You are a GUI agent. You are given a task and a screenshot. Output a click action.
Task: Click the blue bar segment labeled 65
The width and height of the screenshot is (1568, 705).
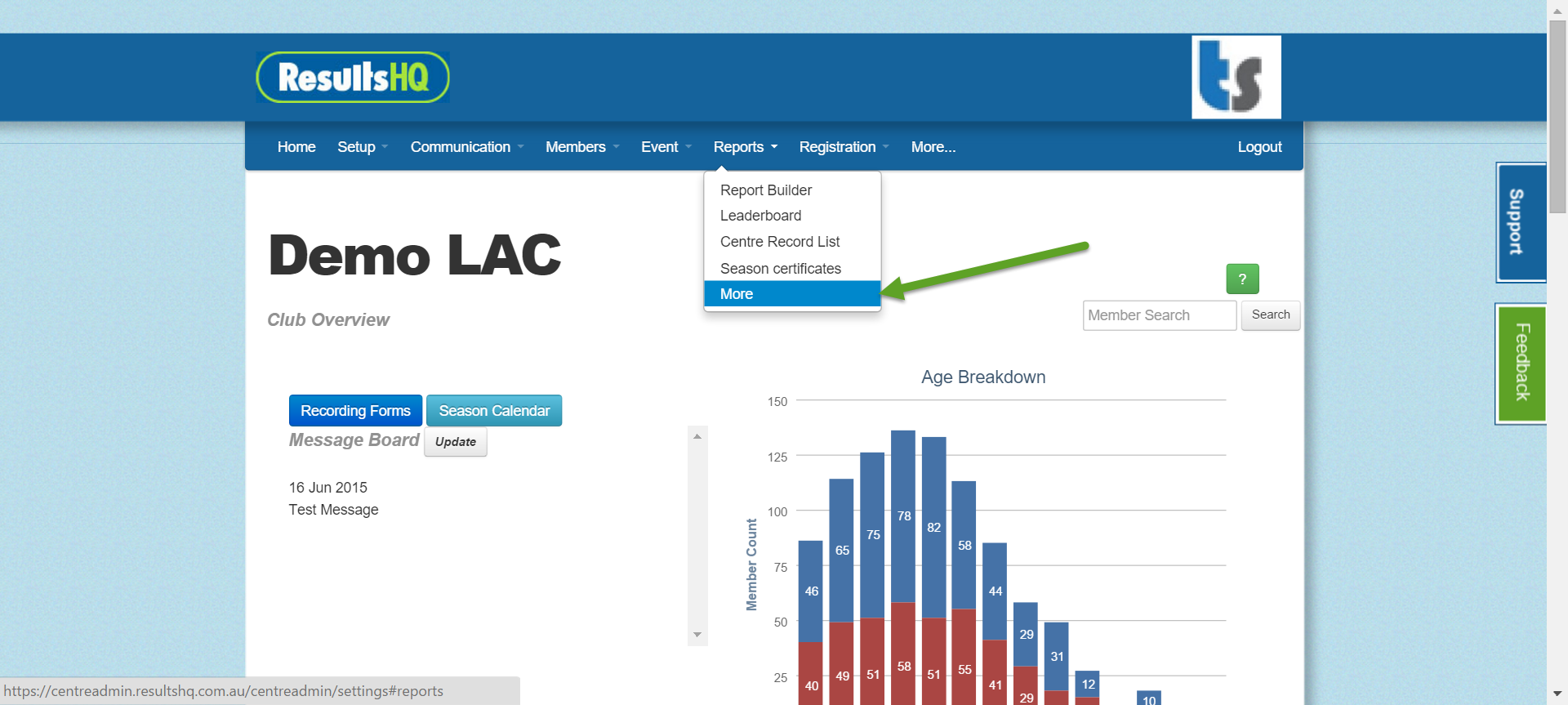tap(842, 551)
